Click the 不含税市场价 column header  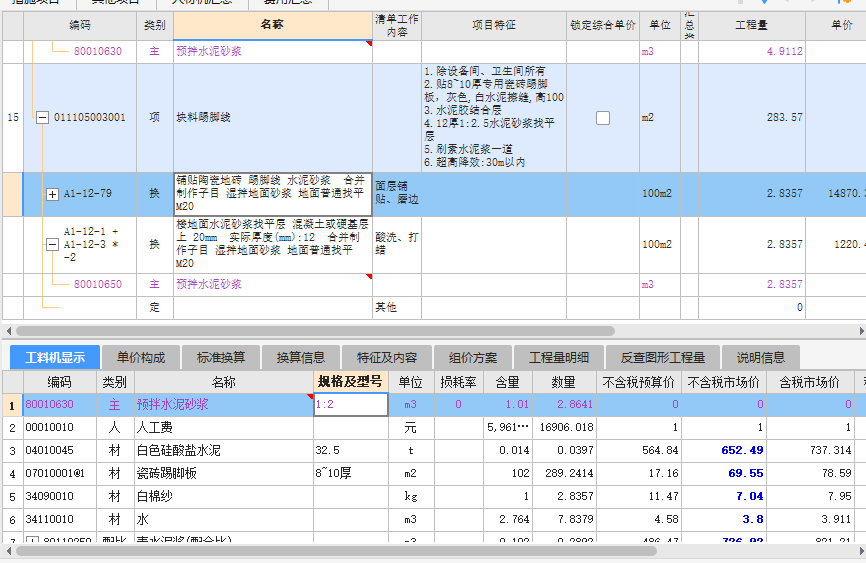[724, 382]
